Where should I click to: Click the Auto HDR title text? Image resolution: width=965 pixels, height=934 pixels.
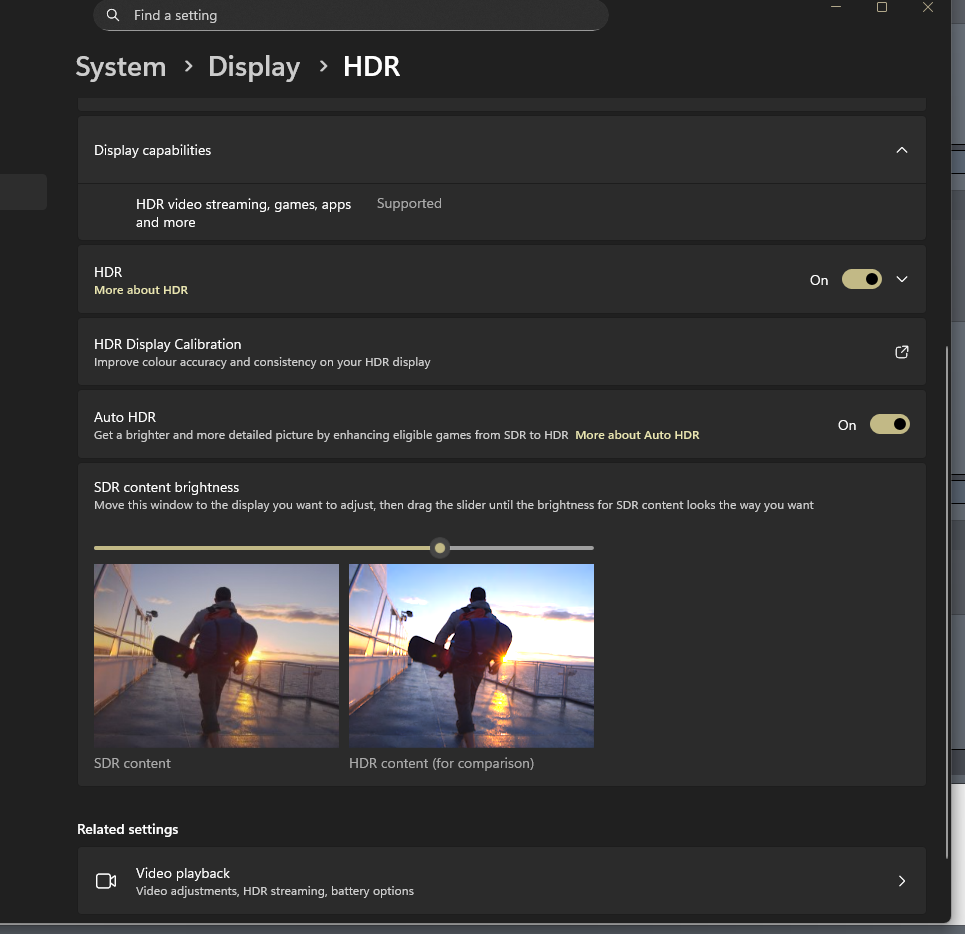click(125, 417)
